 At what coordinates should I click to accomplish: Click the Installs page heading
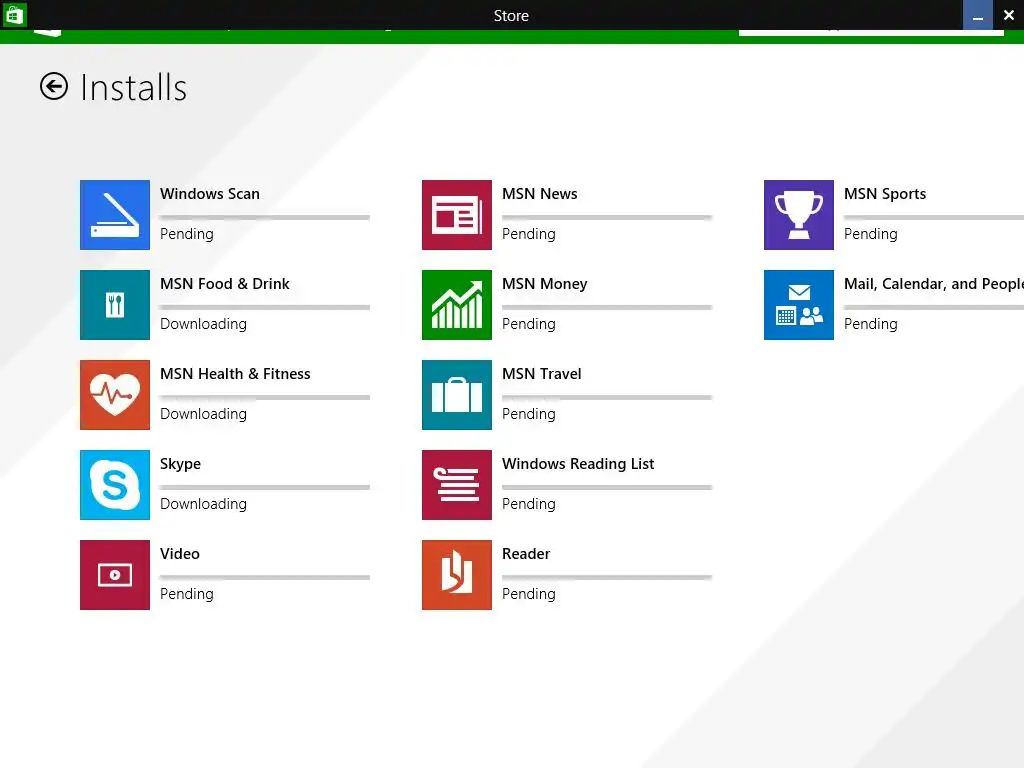pos(133,88)
